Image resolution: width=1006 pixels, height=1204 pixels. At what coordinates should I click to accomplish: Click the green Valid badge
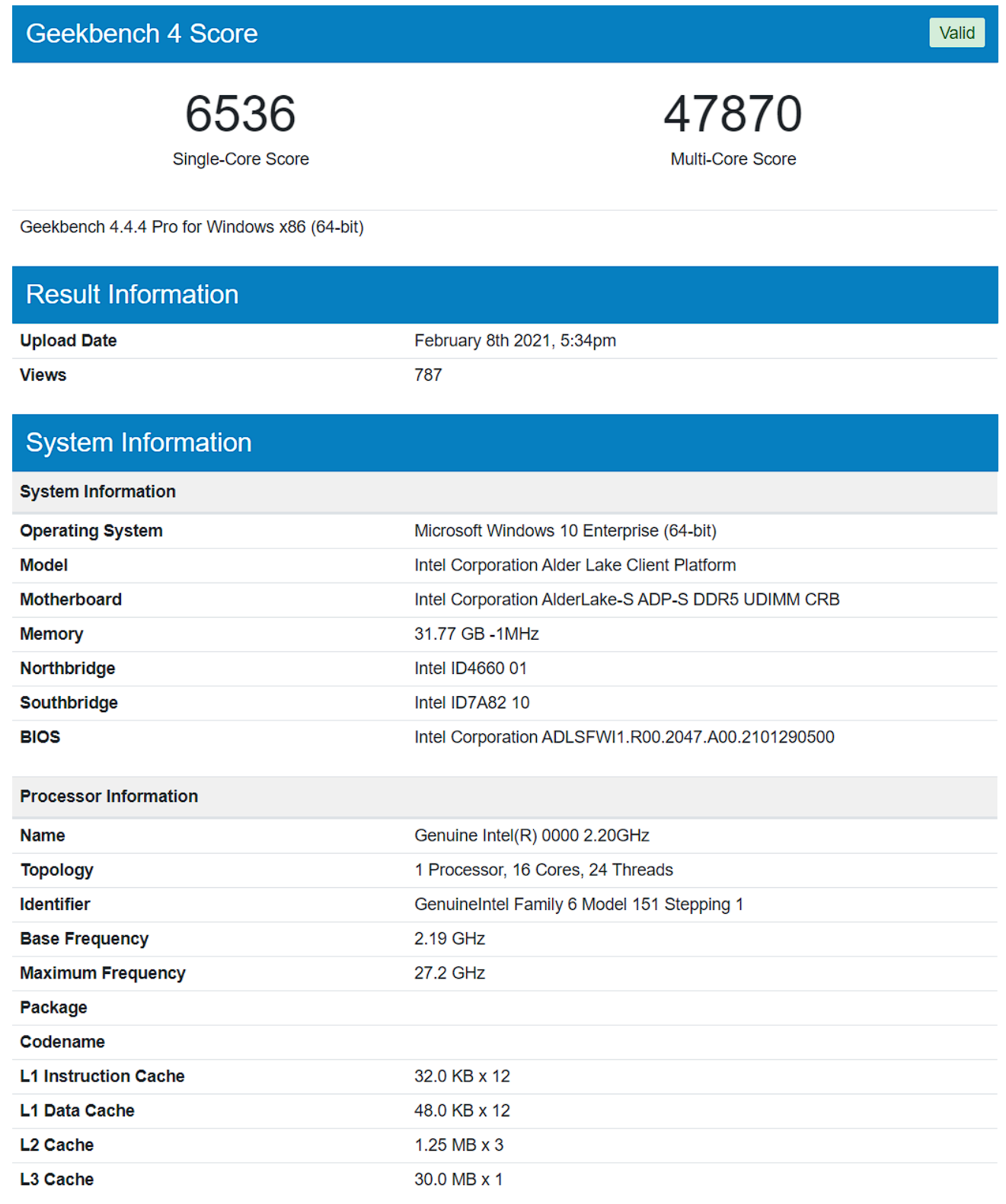pos(956,33)
